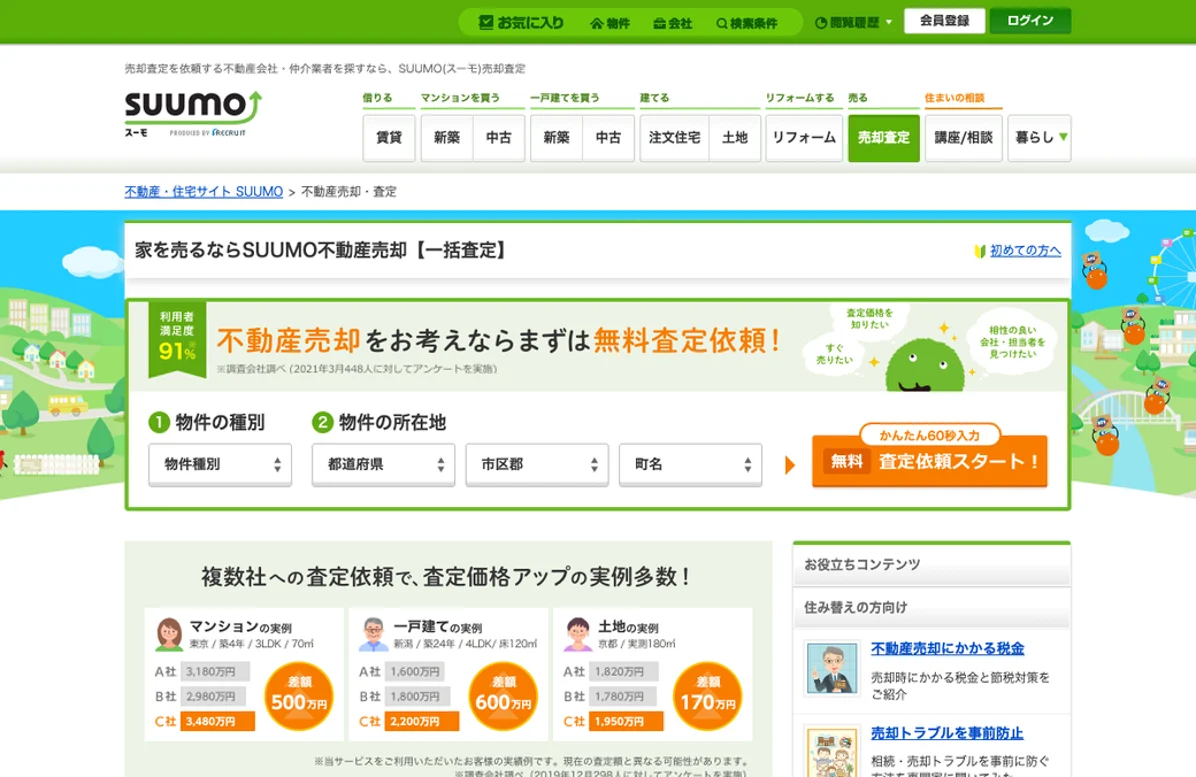Select the 土地 tab
Viewport: 1196px width, 777px height.
(x=735, y=138)
